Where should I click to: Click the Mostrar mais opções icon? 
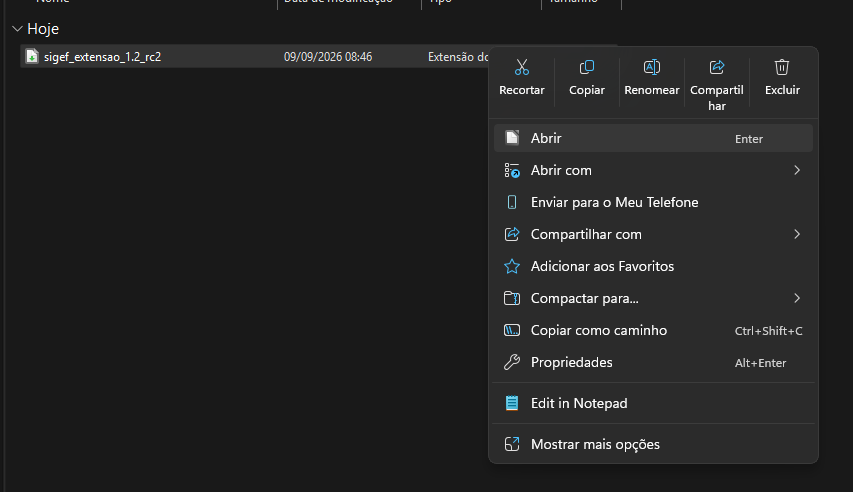pos(512,444)
